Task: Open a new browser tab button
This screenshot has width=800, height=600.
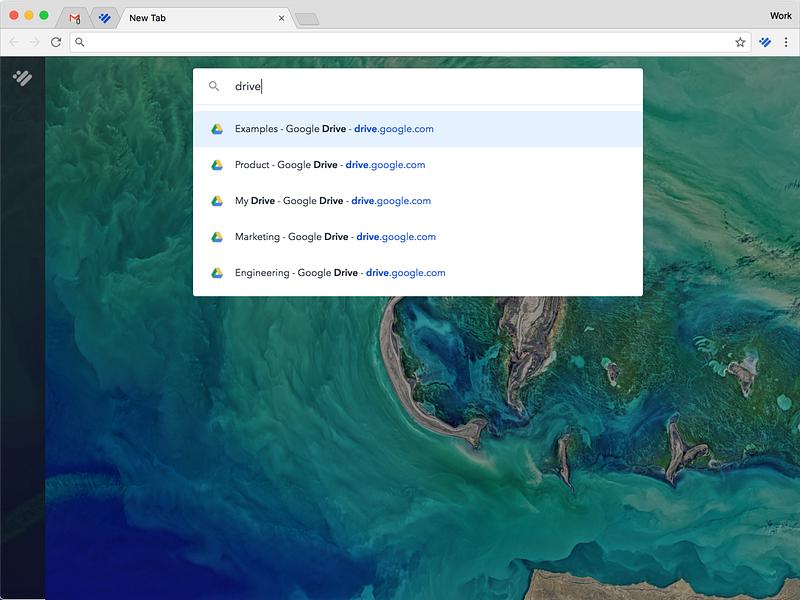Action: 307,19
